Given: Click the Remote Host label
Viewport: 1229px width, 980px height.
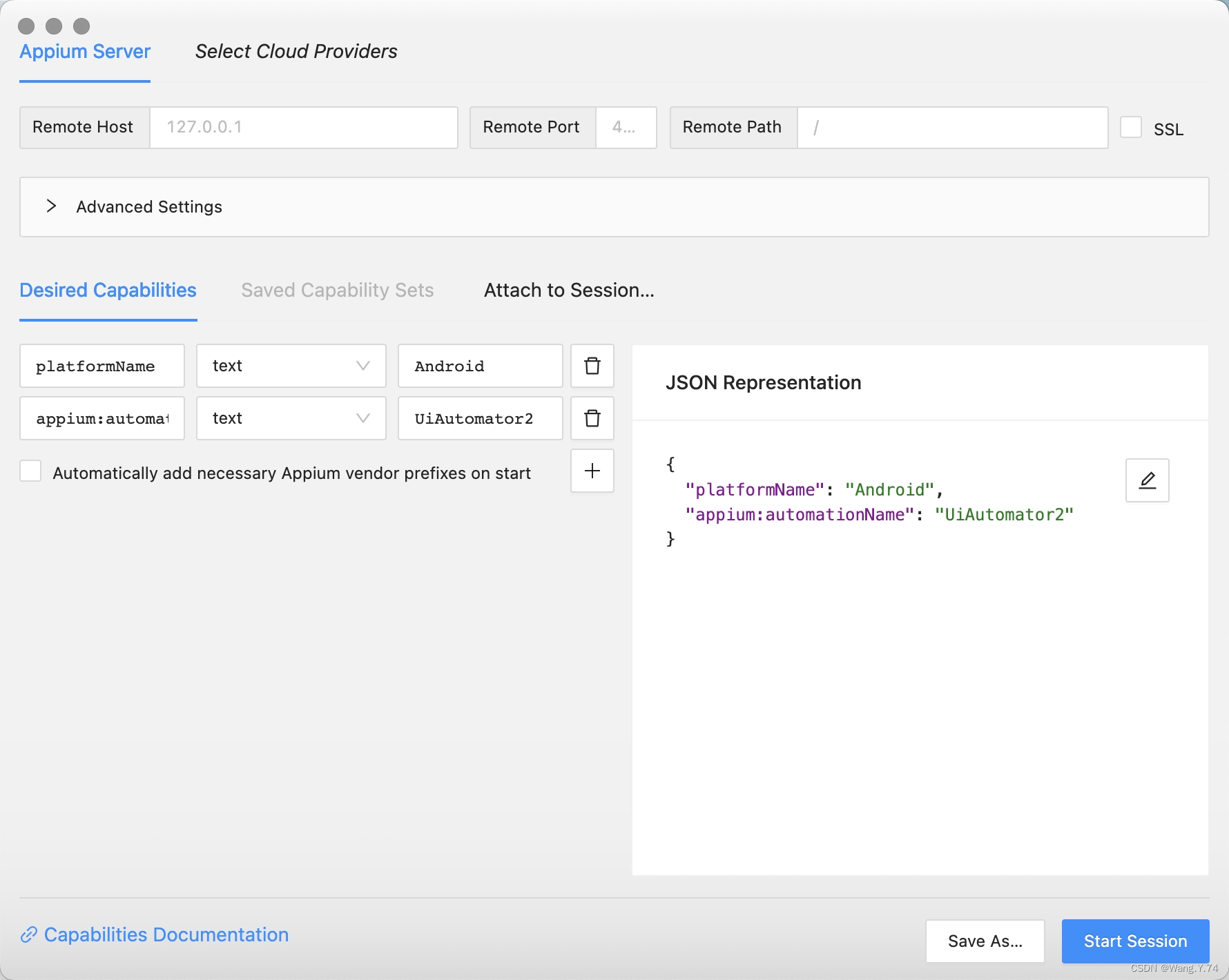Looking at the screenshot, I should [83, 127].
